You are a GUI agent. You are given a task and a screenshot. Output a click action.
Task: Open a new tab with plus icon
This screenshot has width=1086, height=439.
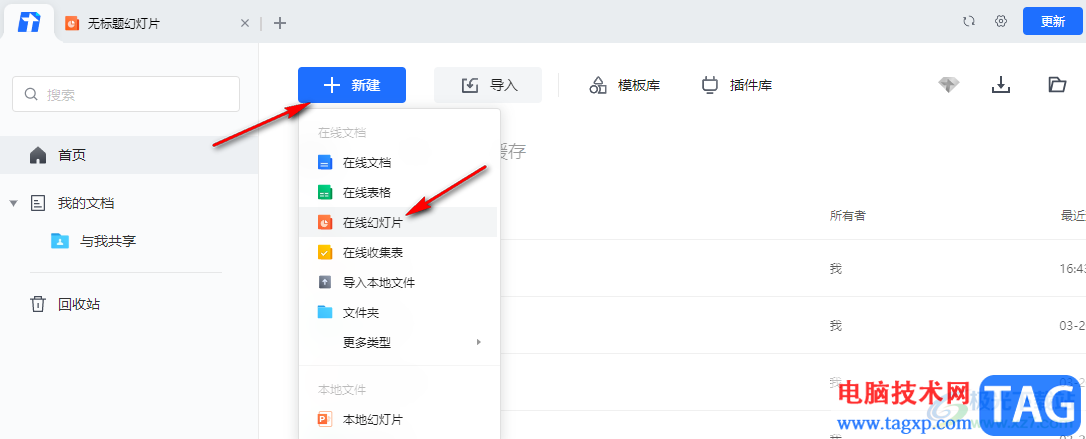coord(280,23)
